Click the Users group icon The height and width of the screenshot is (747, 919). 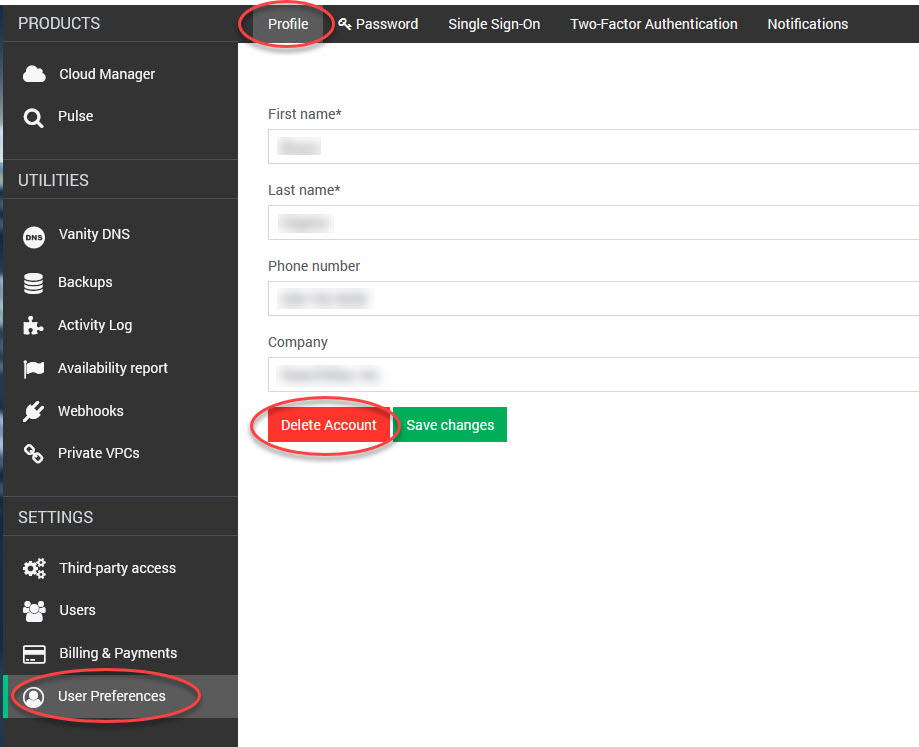34,611
